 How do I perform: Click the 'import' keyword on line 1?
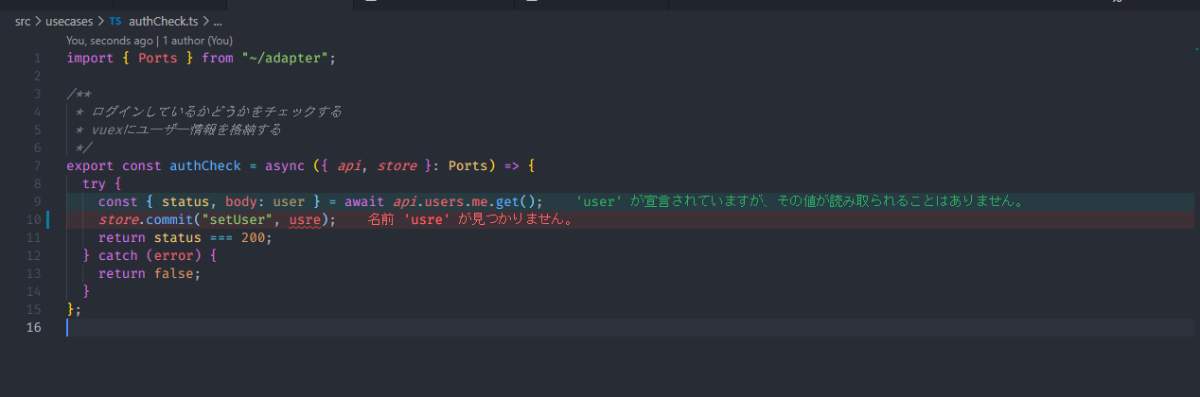point(90,58)
